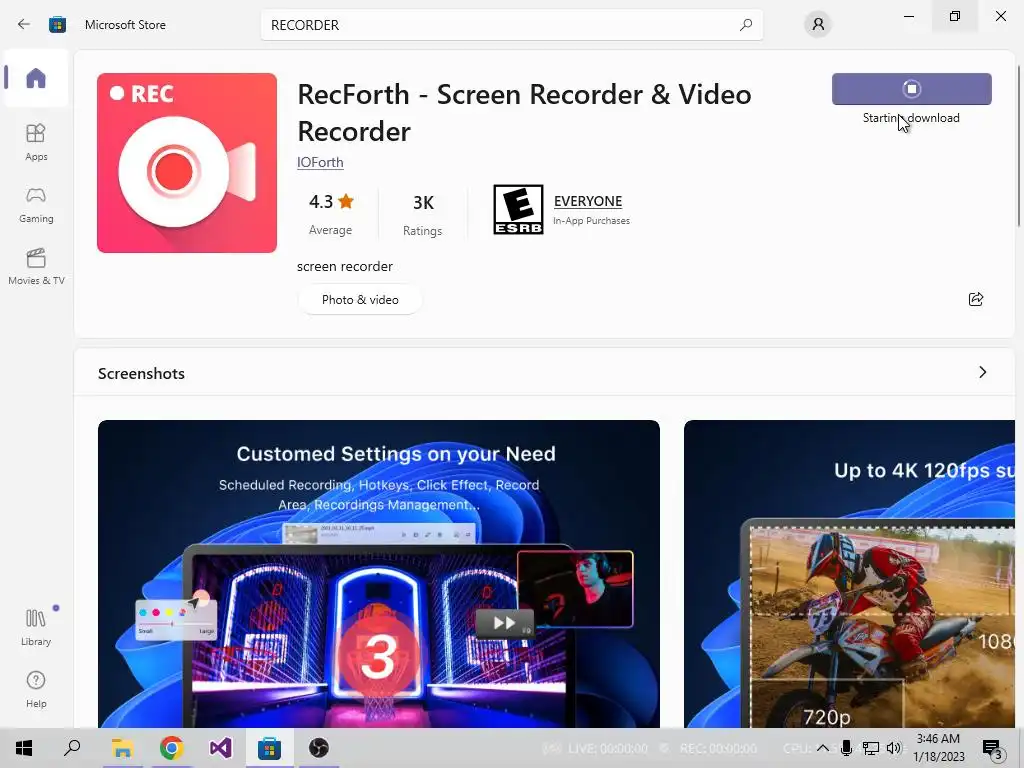
Task: Minimize the Microsoft Store window
Action: (x=908, y=16)
